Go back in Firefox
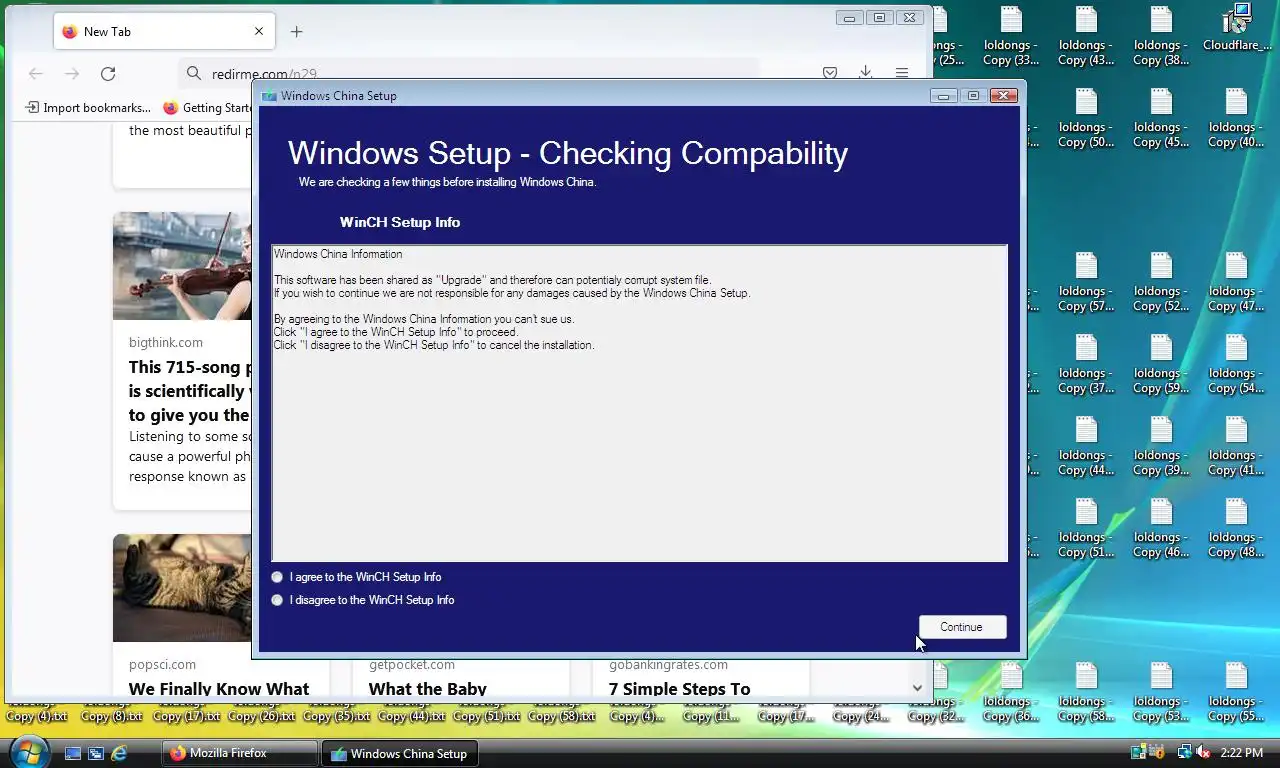Image resolution: width=1280 pixels, height=768 pixels. [x=36, y=73]
